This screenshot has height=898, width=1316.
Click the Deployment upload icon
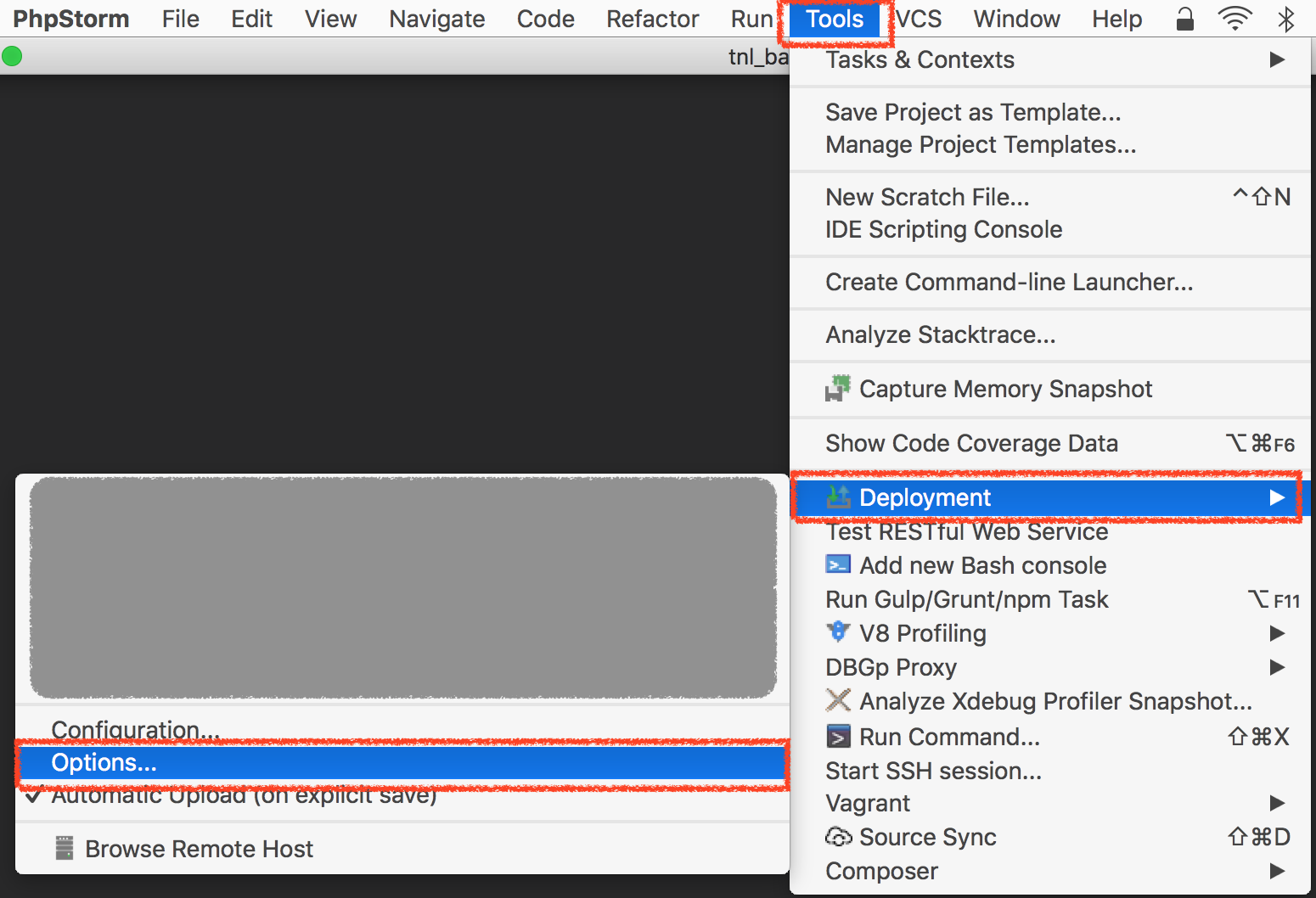(838, 497)
